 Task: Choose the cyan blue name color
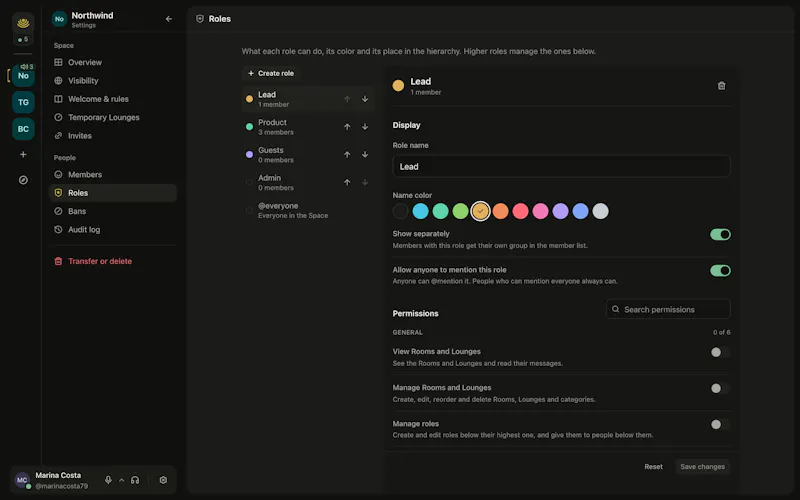[420, 211]
